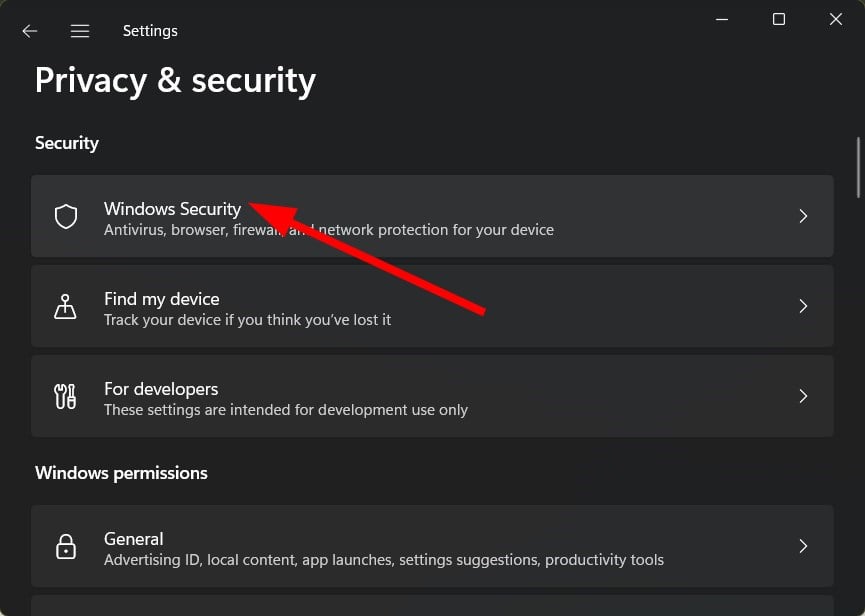Close the Settings window
The image size is (865, 616).
836,19
